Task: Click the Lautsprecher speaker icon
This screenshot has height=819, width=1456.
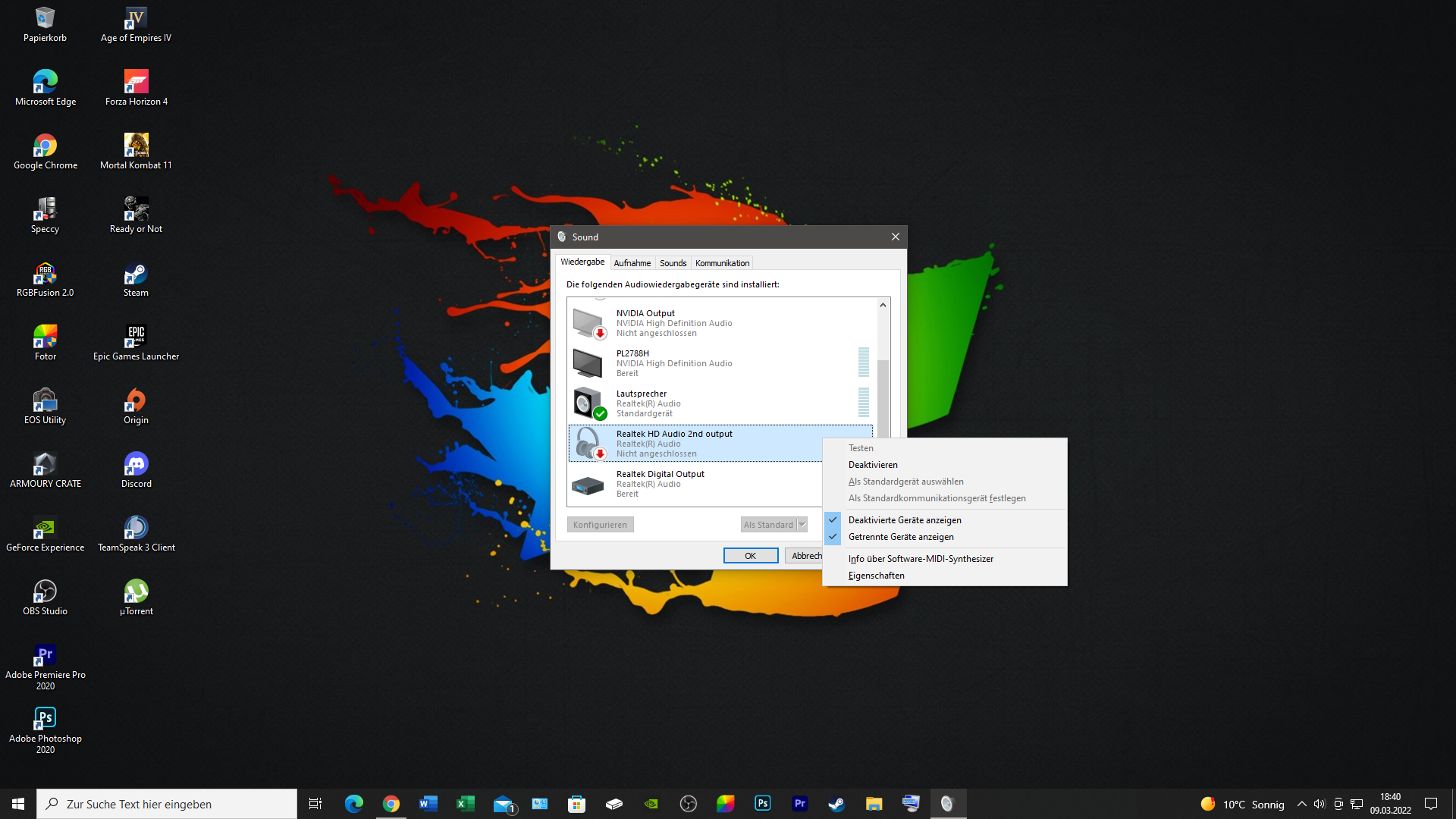Action: tap(588, 403)
